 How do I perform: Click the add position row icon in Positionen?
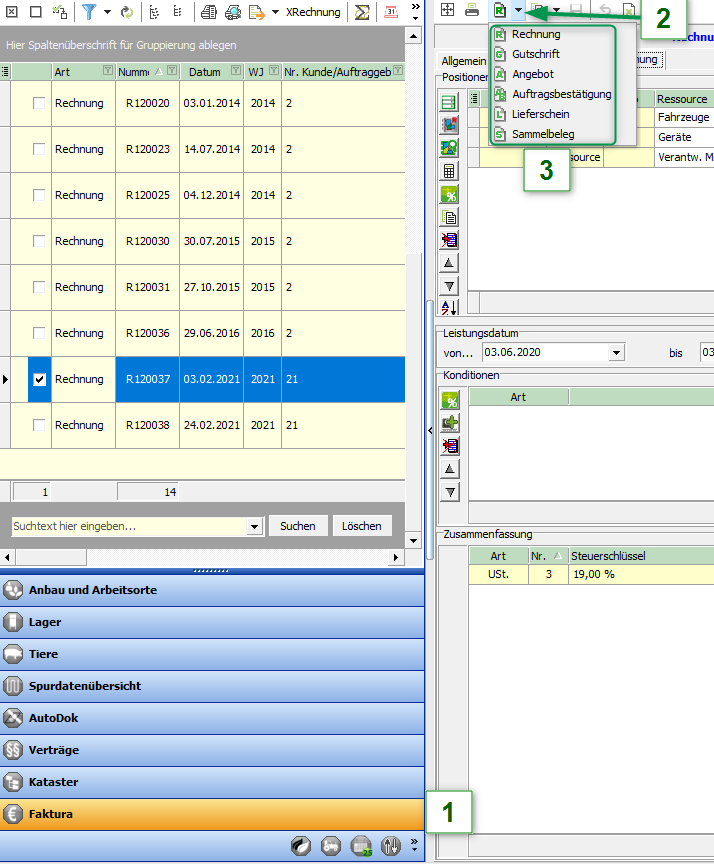click(x=449, y=102)
